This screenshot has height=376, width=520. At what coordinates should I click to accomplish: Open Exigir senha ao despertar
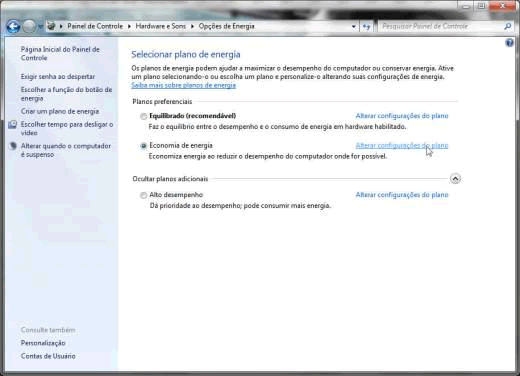click(58, 77)
